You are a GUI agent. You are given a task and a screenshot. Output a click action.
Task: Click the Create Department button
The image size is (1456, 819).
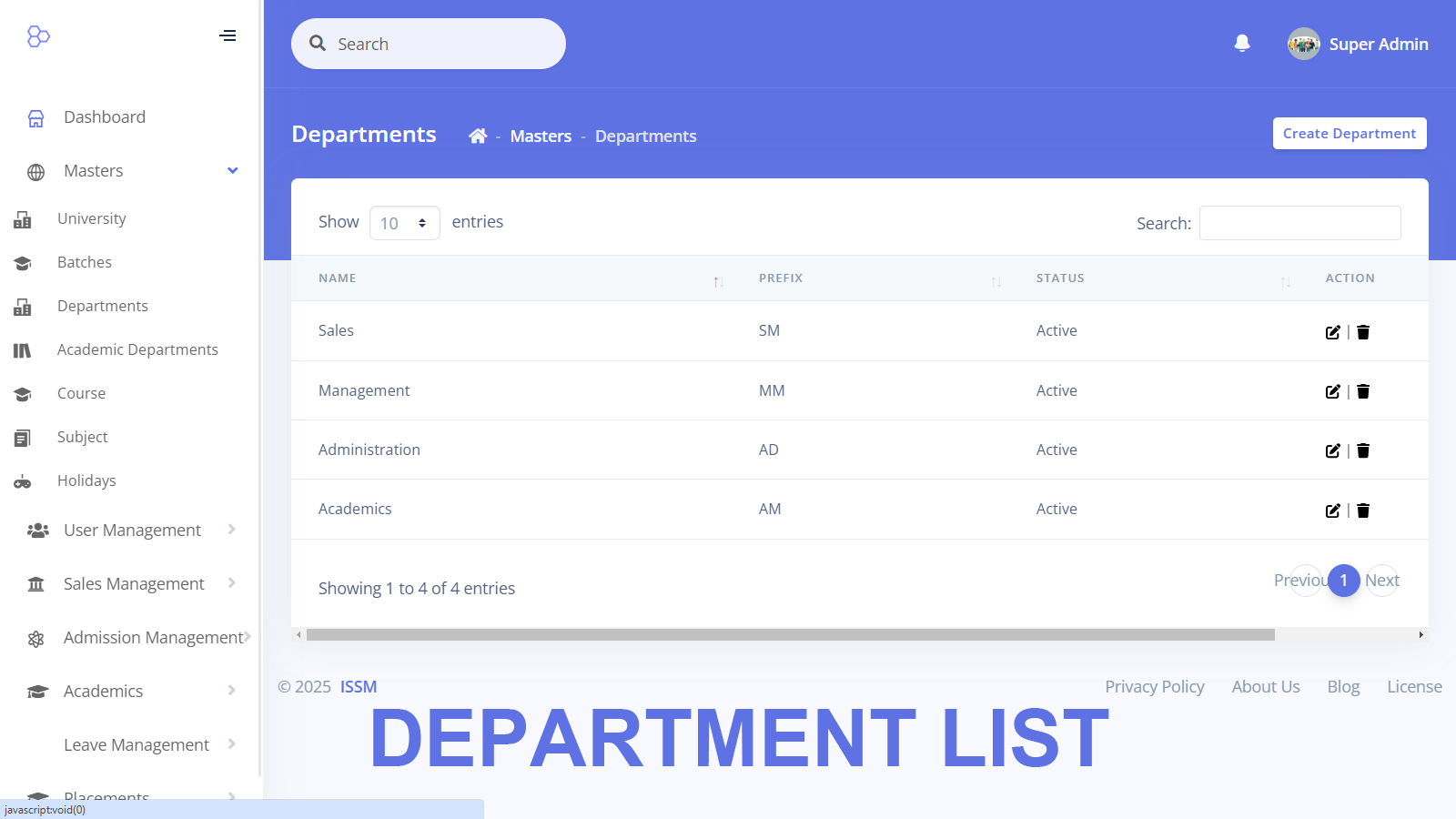click(1349, 134)
